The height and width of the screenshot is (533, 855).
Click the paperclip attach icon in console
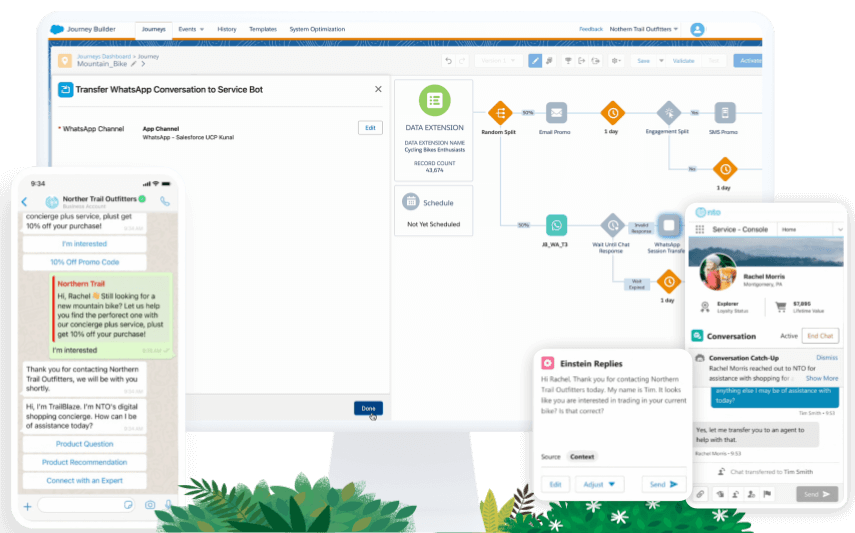(x=700, y=494)
